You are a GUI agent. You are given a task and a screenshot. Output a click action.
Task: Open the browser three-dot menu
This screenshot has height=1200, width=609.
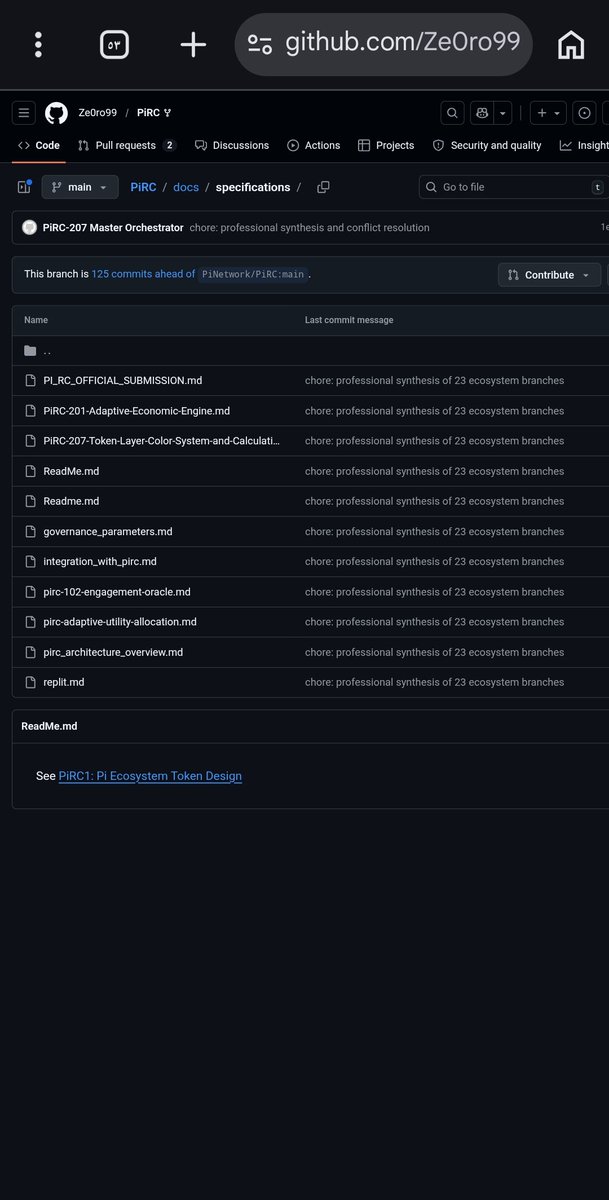[x=38, y=44]
